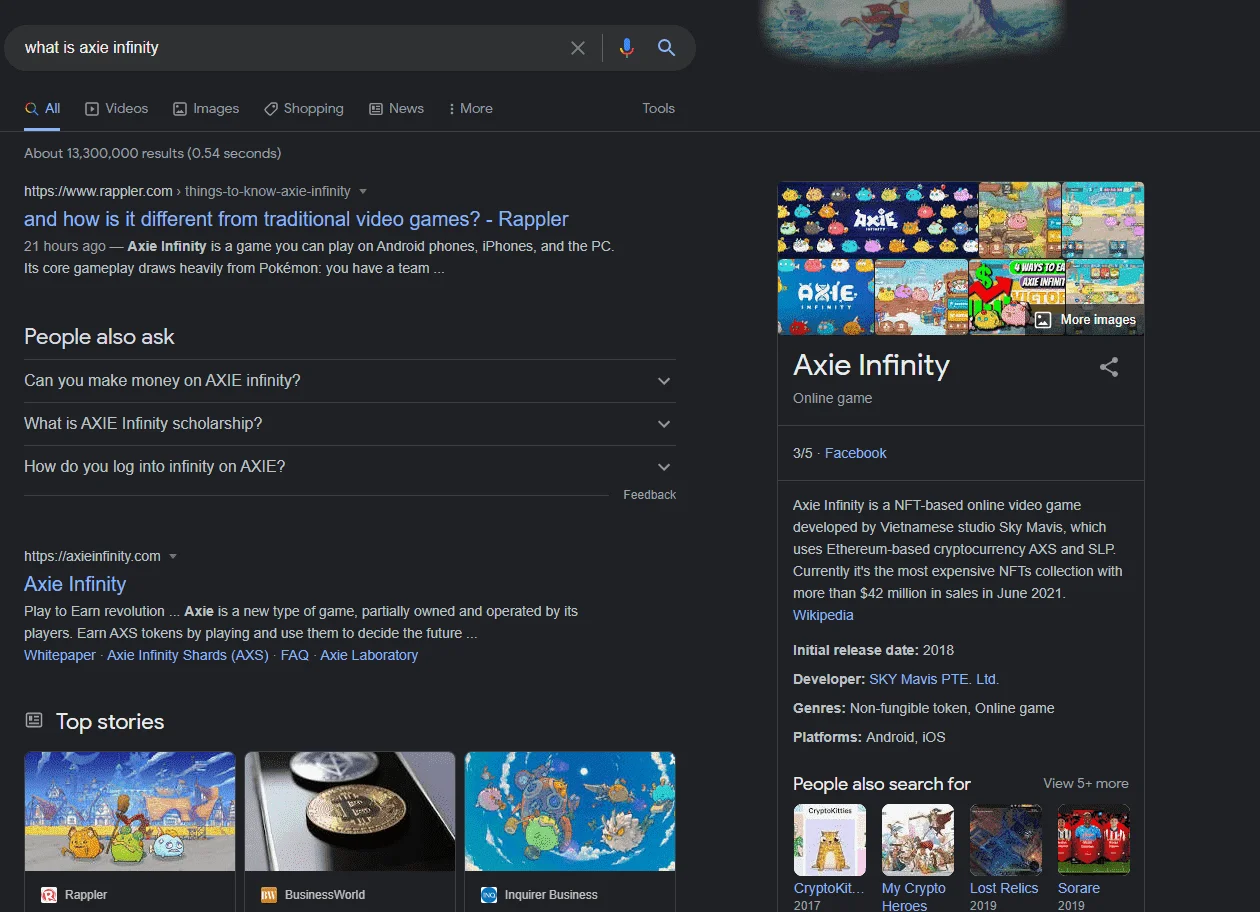The width and height of the screenshot is (1260, 912).
Task: Expand 'Can you make money on AXIE infinity?'
Action: click(350, 381)
